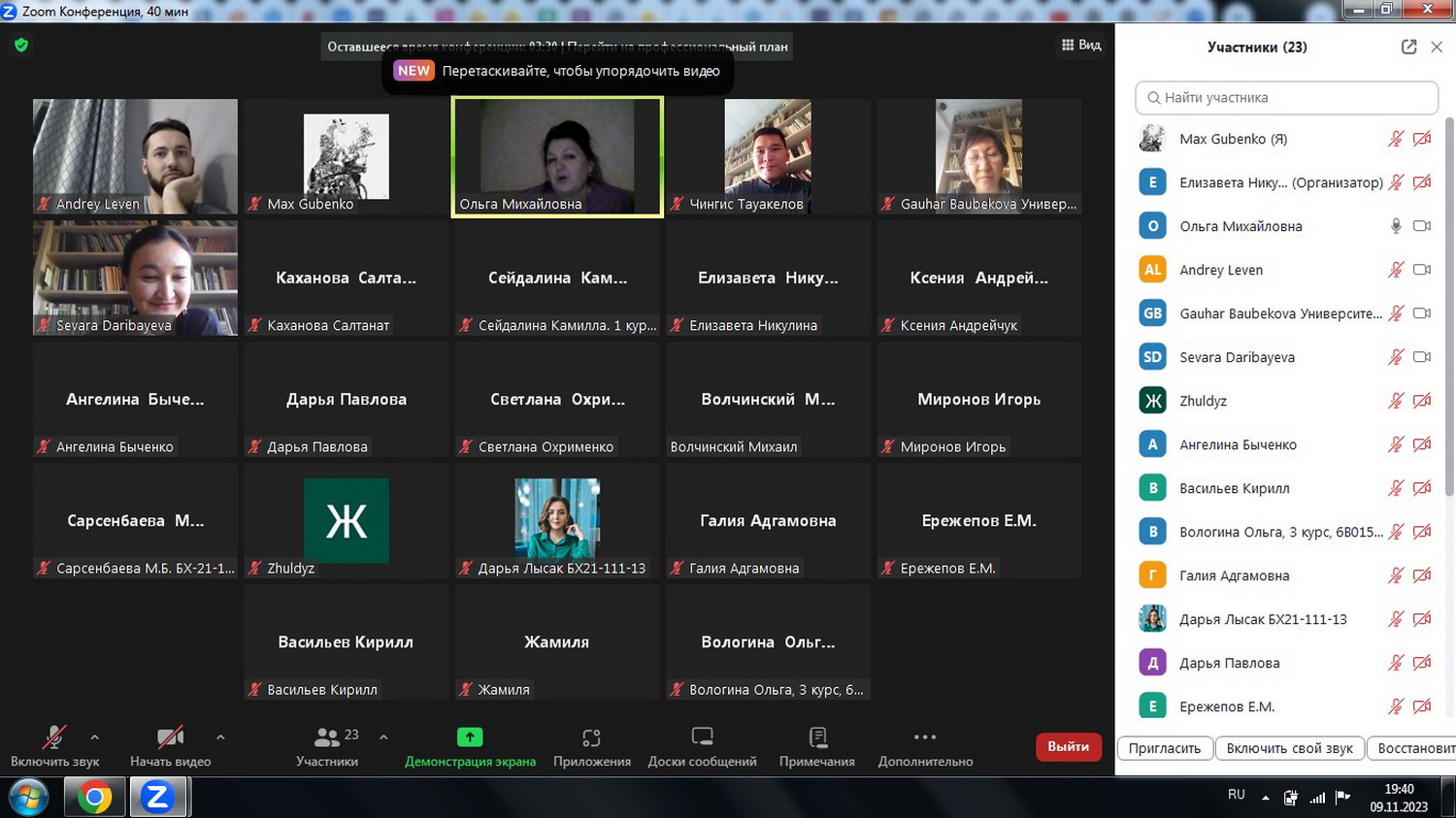Open Доски сообщений whiteboards

[702, 745]
